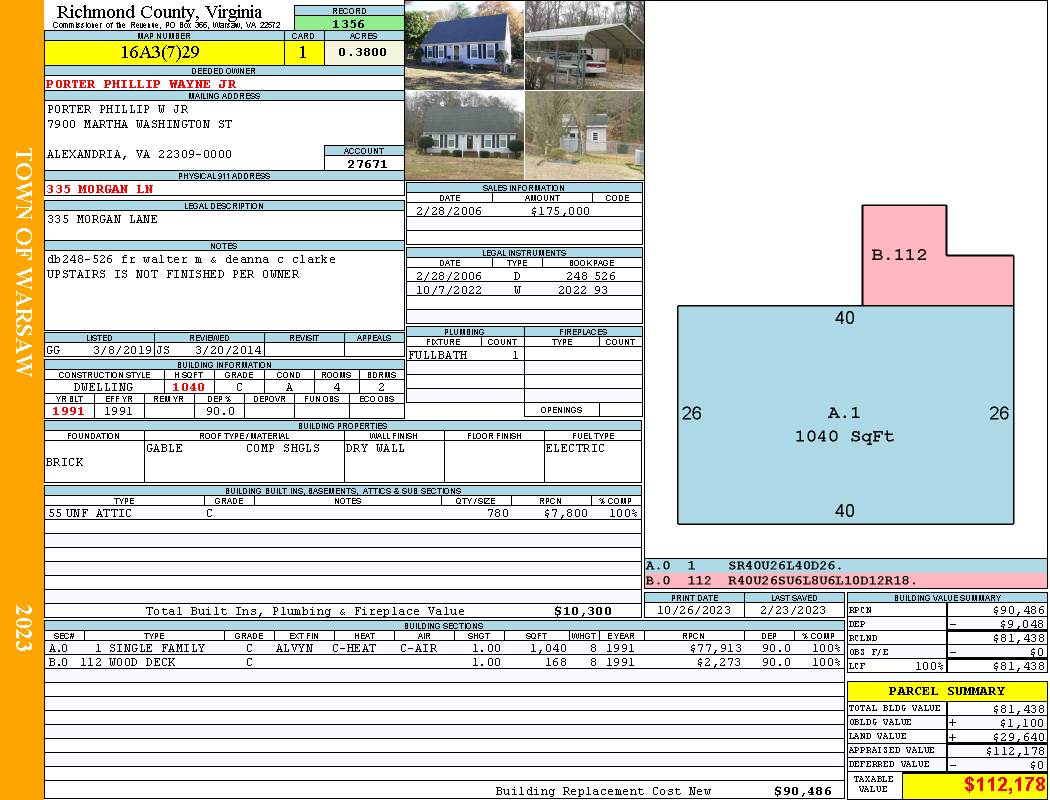Open the carport photo thumbnail
Image resolution: width=1050 pixels, height=800 pixels.
[585, 46]
